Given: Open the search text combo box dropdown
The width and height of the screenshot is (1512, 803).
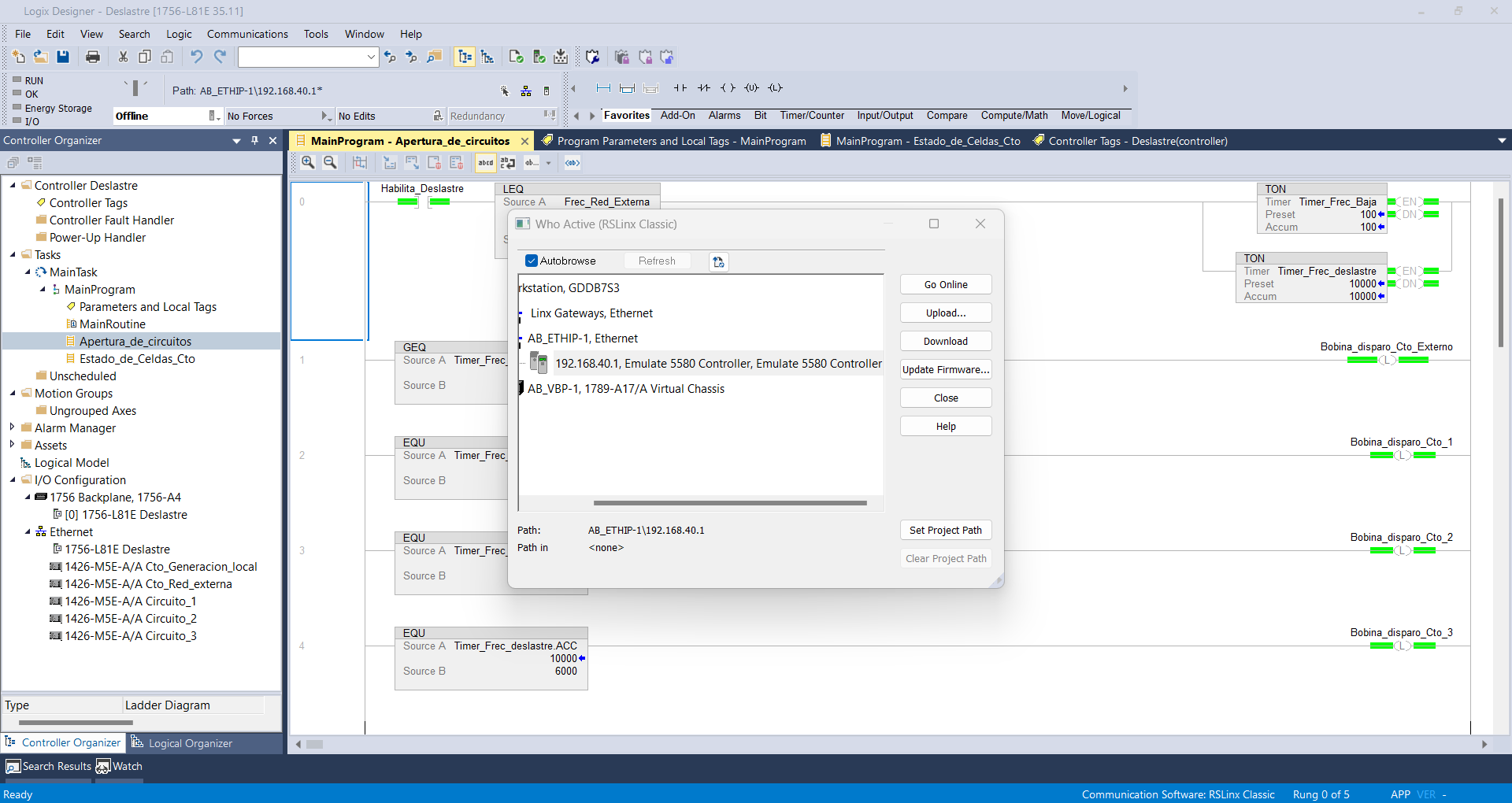Looking at the screenshot, I should [371, 57].
